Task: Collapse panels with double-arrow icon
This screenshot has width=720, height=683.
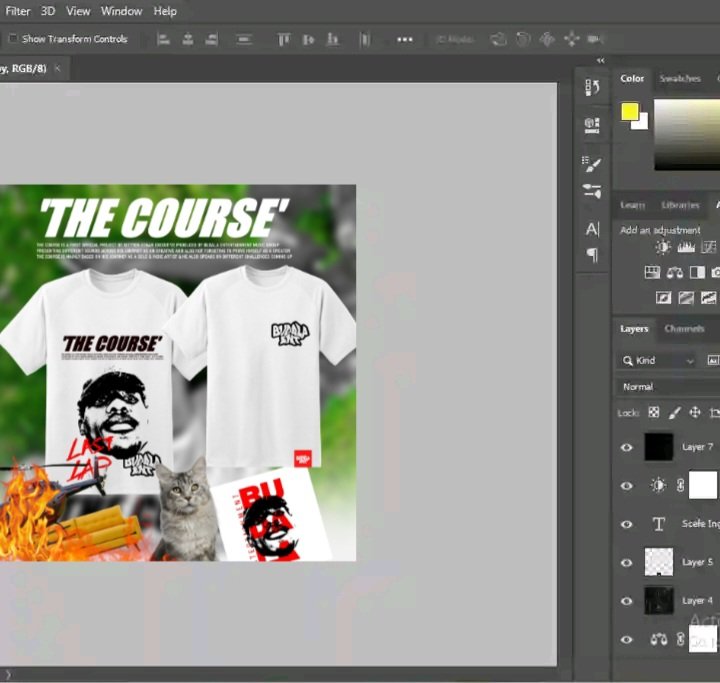Action: pyautogui.click(x=601, y=61)
